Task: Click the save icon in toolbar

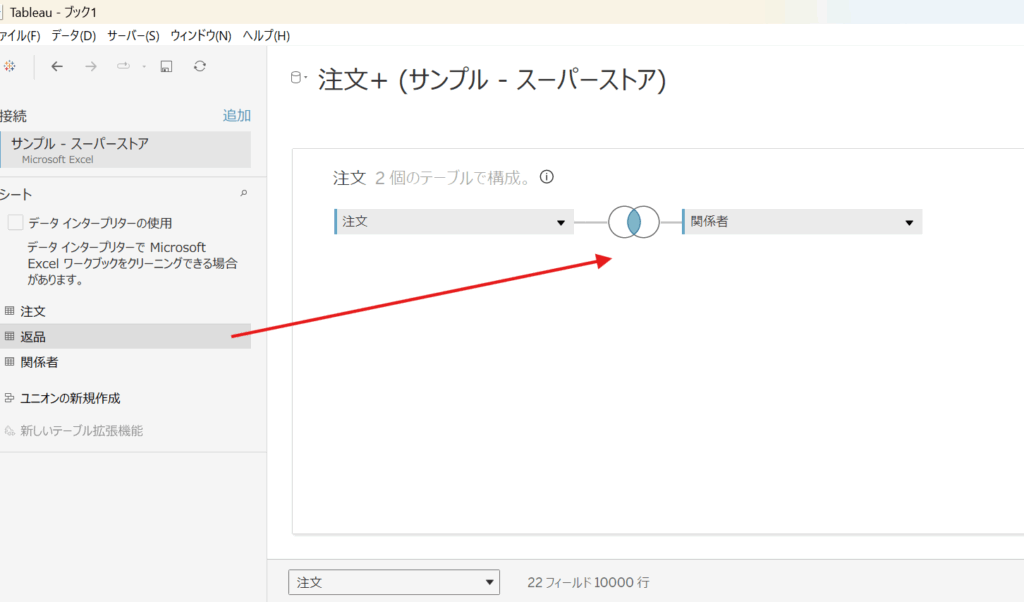Action: (167, 66)
